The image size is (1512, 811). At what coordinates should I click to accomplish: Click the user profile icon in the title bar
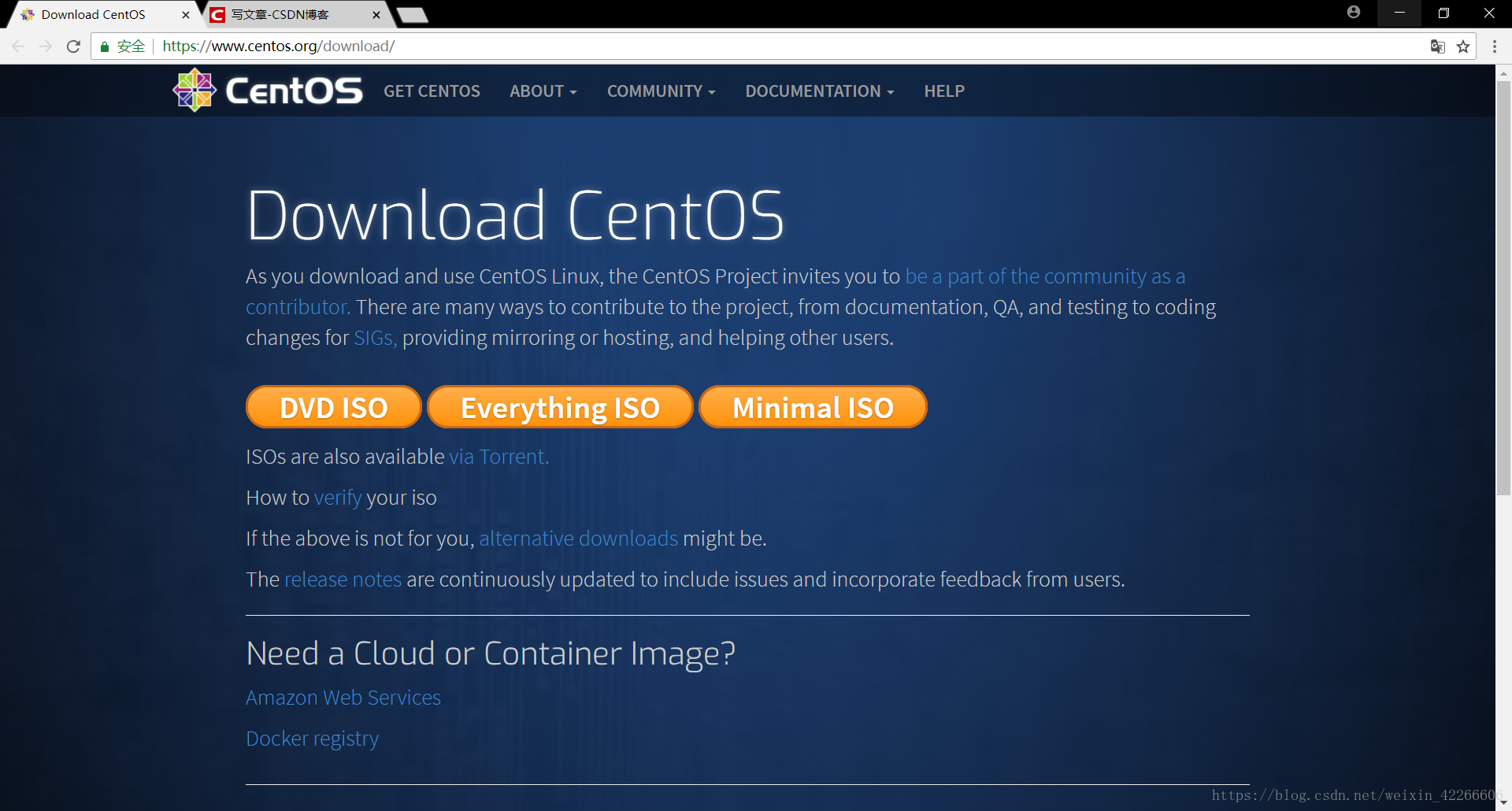coord(1354,12)
